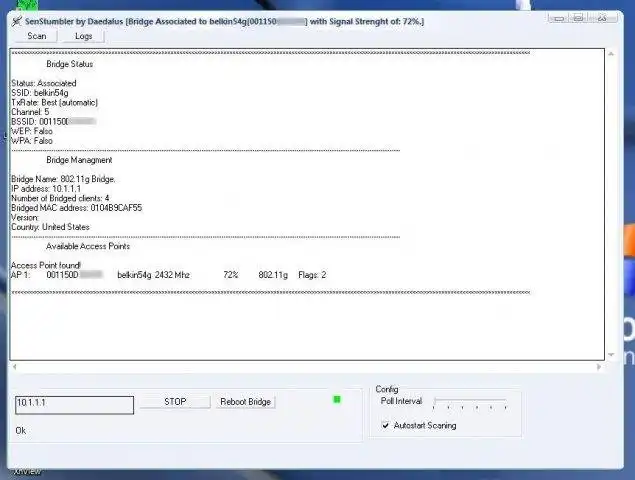Click the 'Poll Interval' label
Image resolution: width=635 pixels, height=480 pixels.
[401, 401]
